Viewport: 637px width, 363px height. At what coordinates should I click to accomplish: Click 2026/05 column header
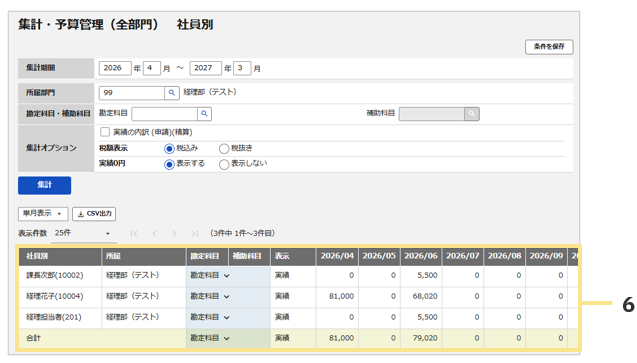[379, 256]
